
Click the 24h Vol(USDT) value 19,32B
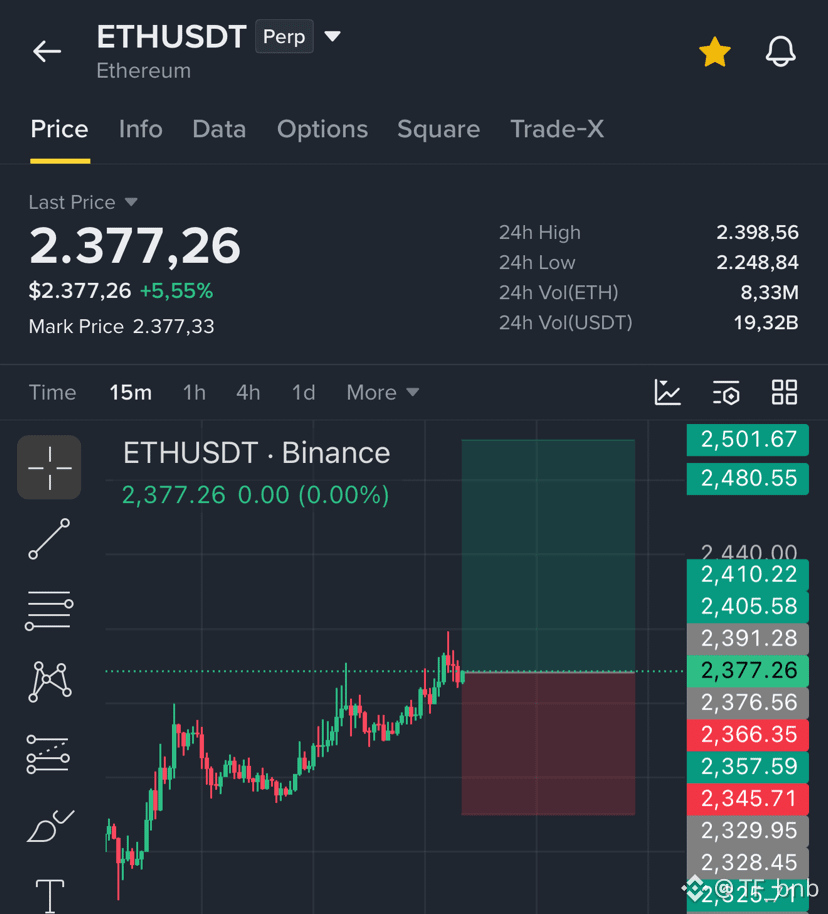point(766,323)
